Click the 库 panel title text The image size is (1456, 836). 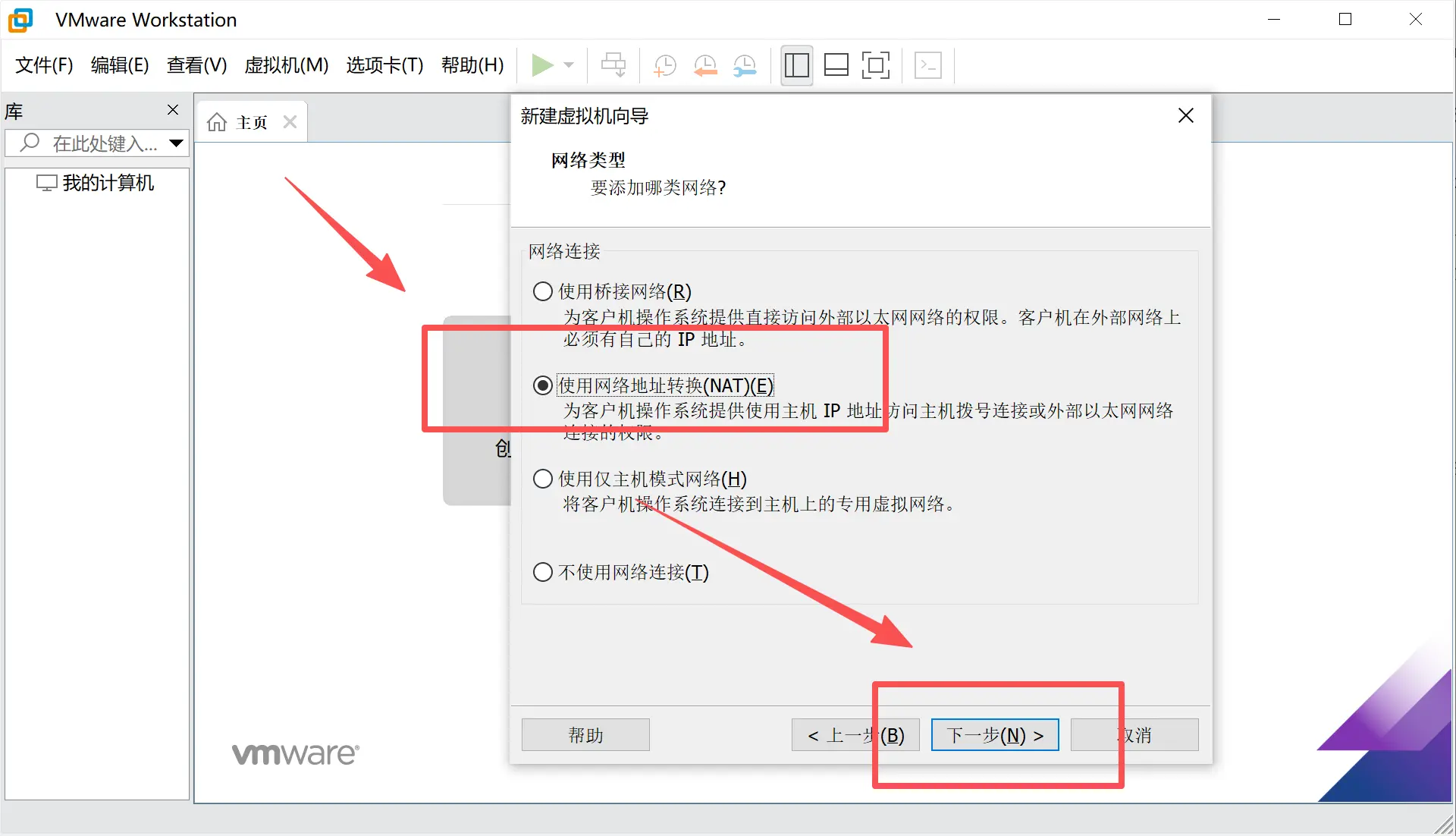coord(14,112)
